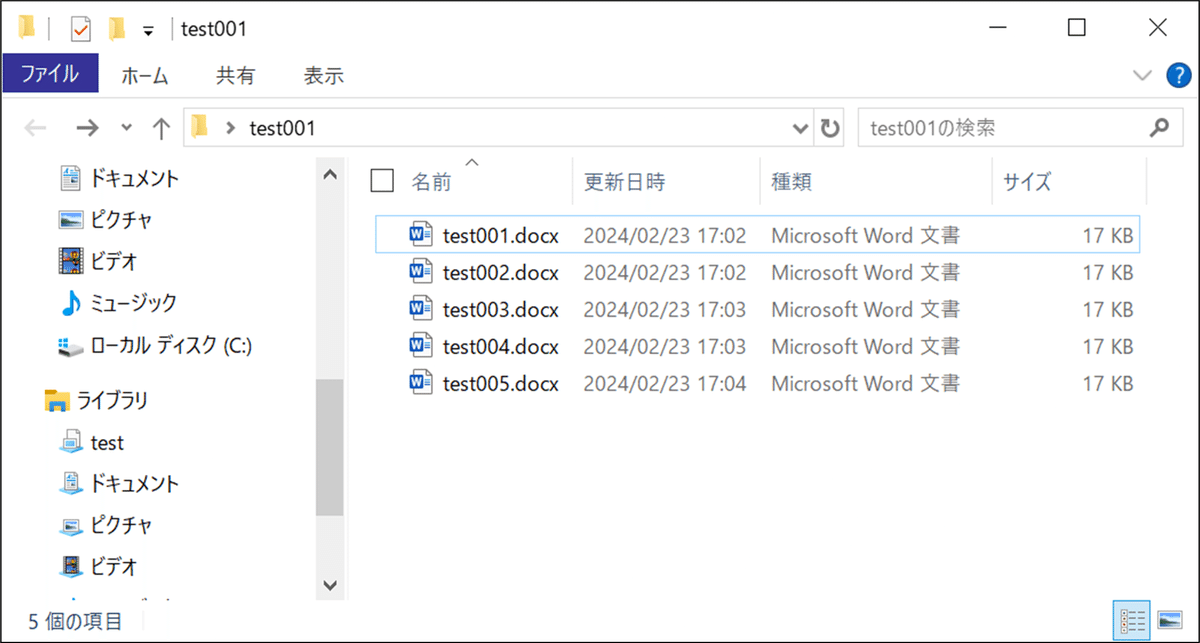The width and height of the screenshot is (1200, 643).
Task: Go back with the left arrow
Action: [35, 128]
